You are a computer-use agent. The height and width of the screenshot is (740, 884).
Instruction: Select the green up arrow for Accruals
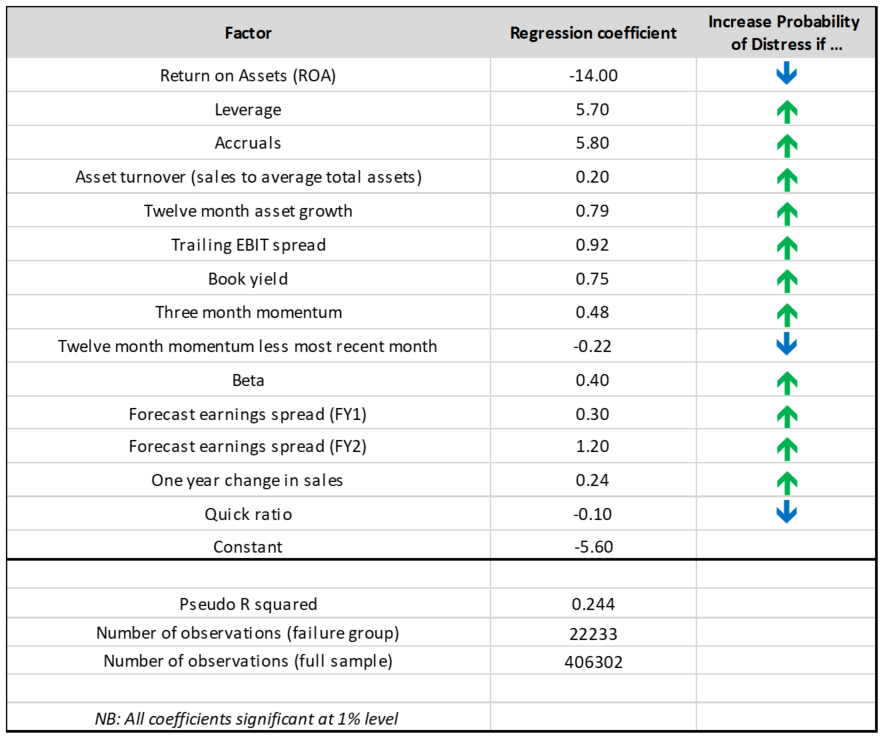[x=786, y=144]
